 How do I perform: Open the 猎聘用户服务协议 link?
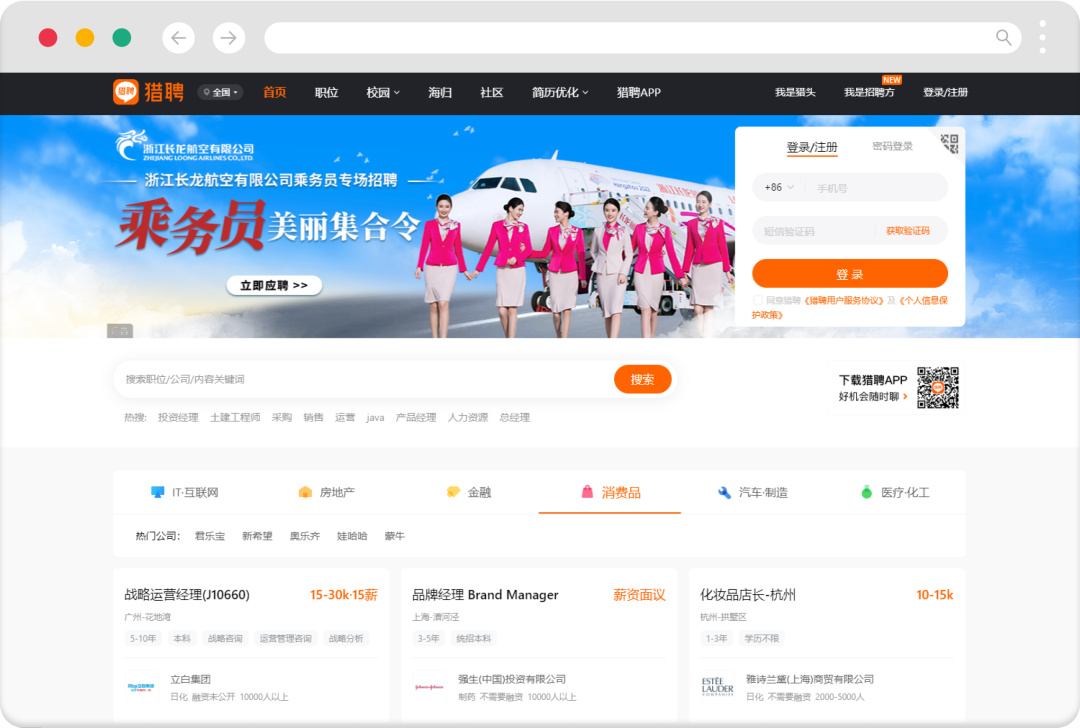[x=844, y=300]
